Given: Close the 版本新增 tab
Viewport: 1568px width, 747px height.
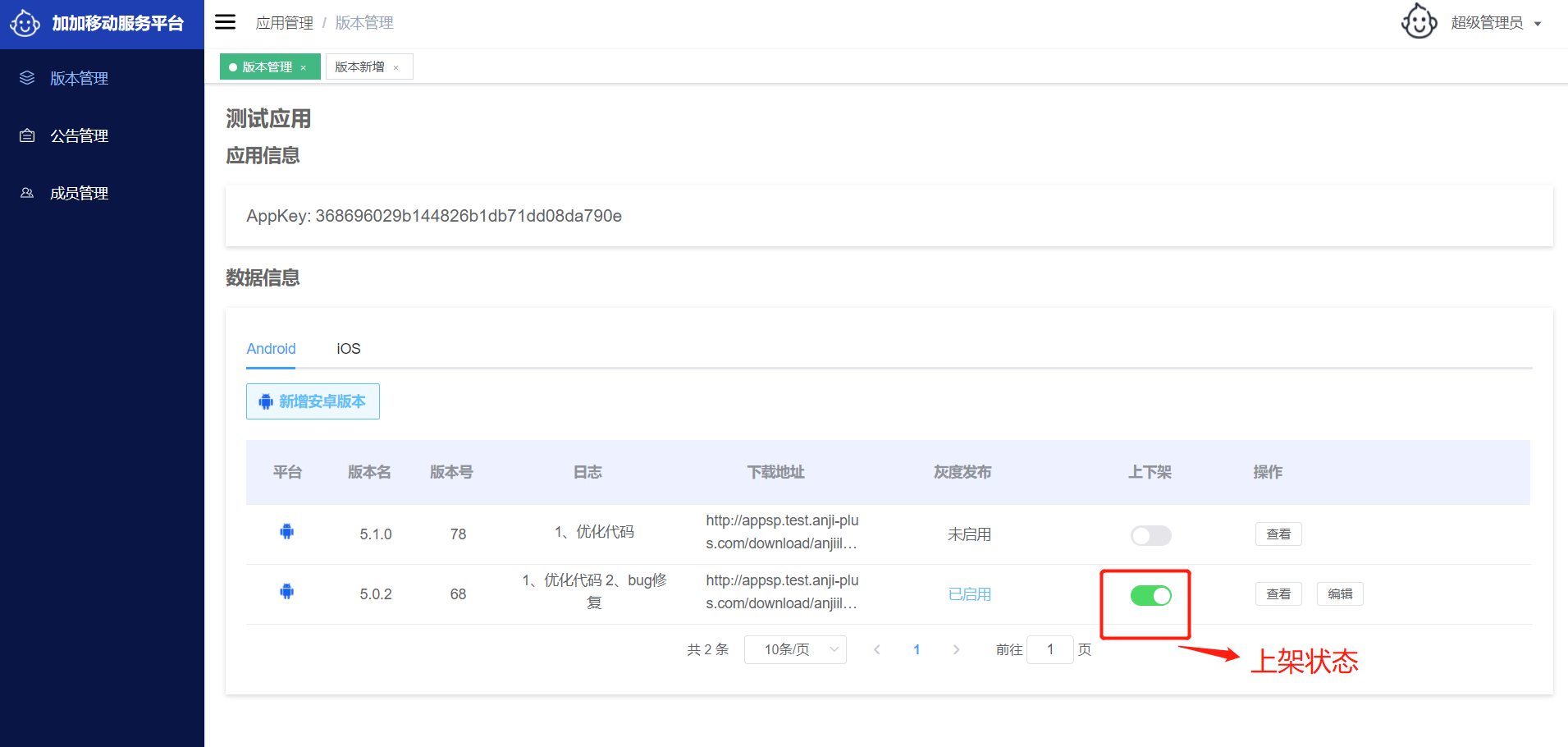Looking at the screenshot, I should point(396,68).
